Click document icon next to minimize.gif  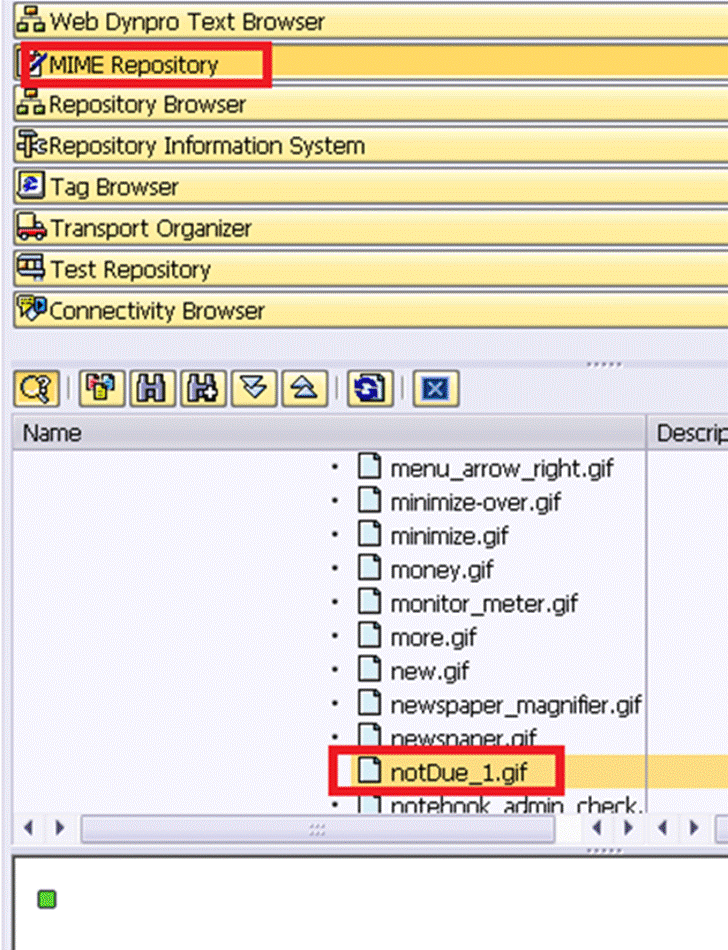point(369,534)
